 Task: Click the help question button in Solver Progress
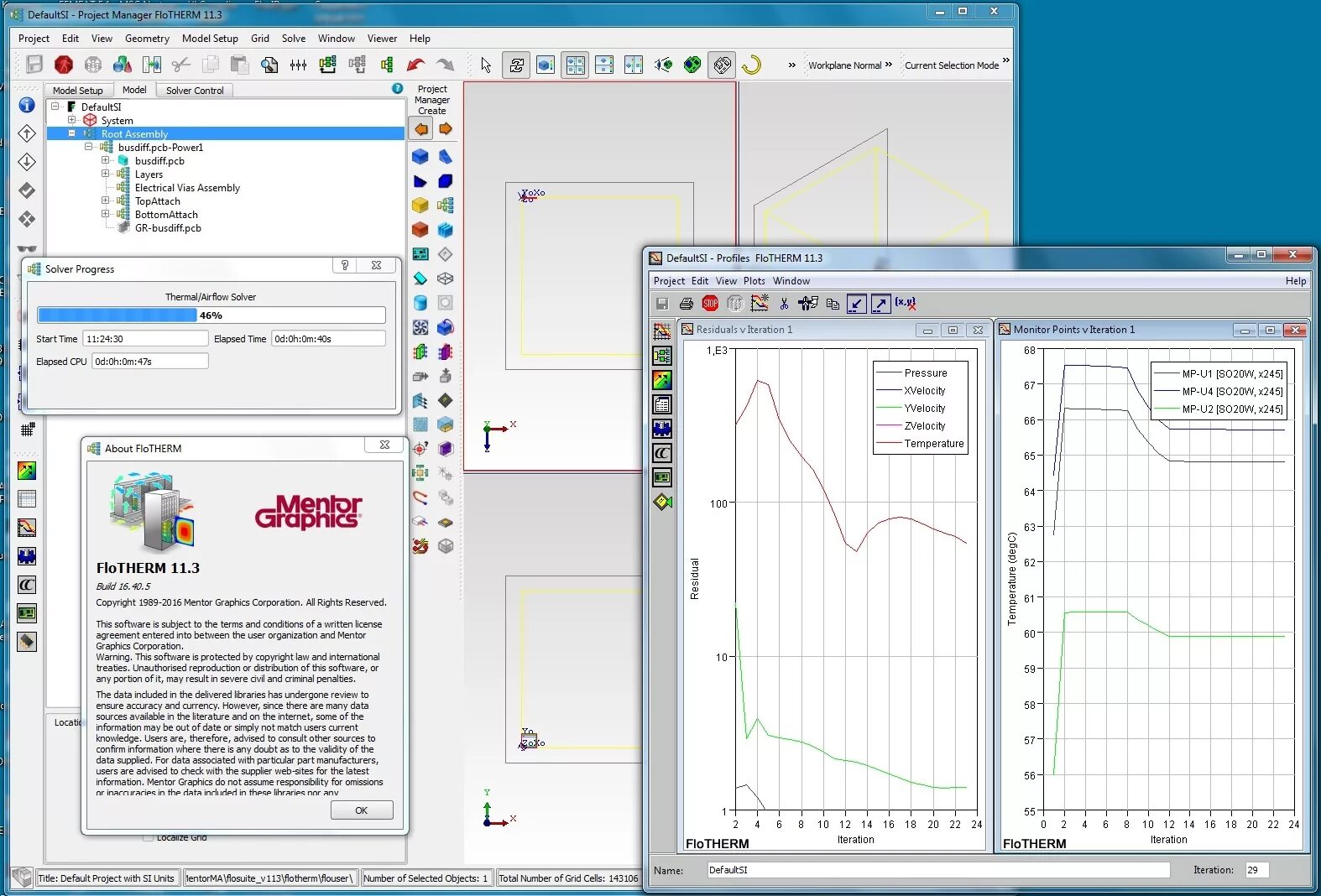344,265
